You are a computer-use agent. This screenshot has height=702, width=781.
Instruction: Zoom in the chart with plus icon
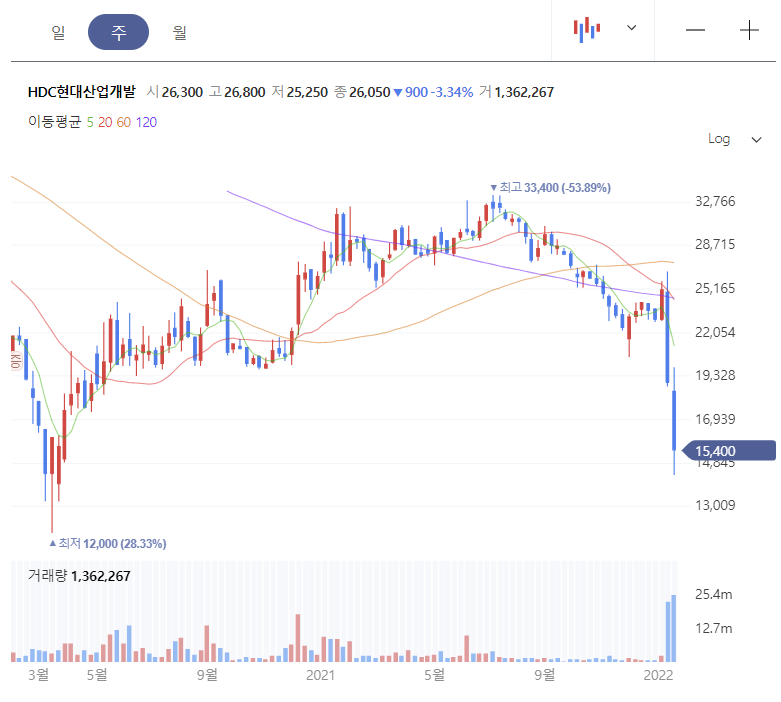coord(749,30)
